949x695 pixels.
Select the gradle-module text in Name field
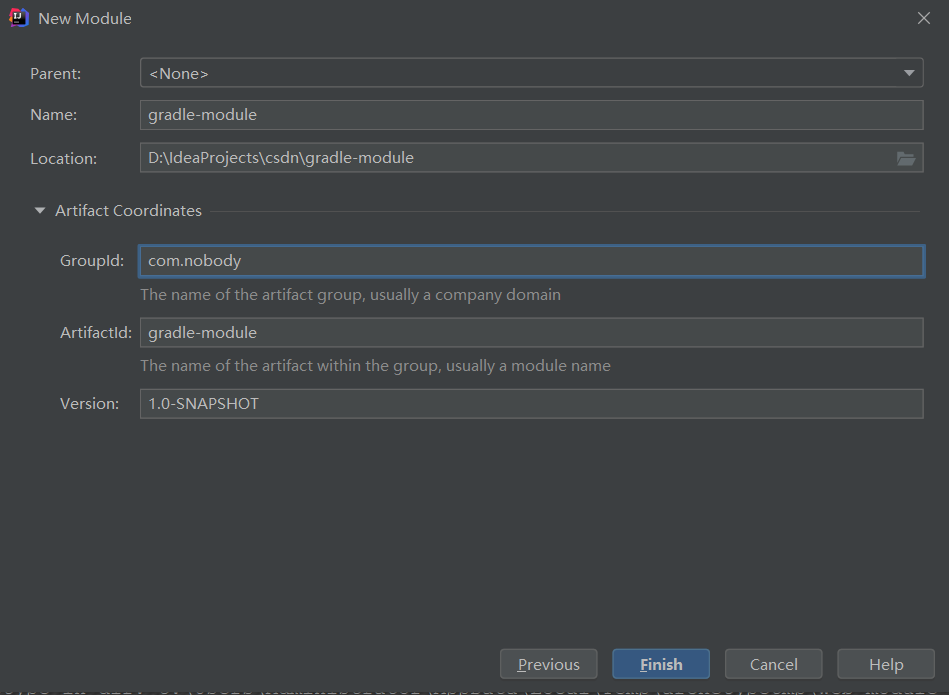tap(203, 115)
